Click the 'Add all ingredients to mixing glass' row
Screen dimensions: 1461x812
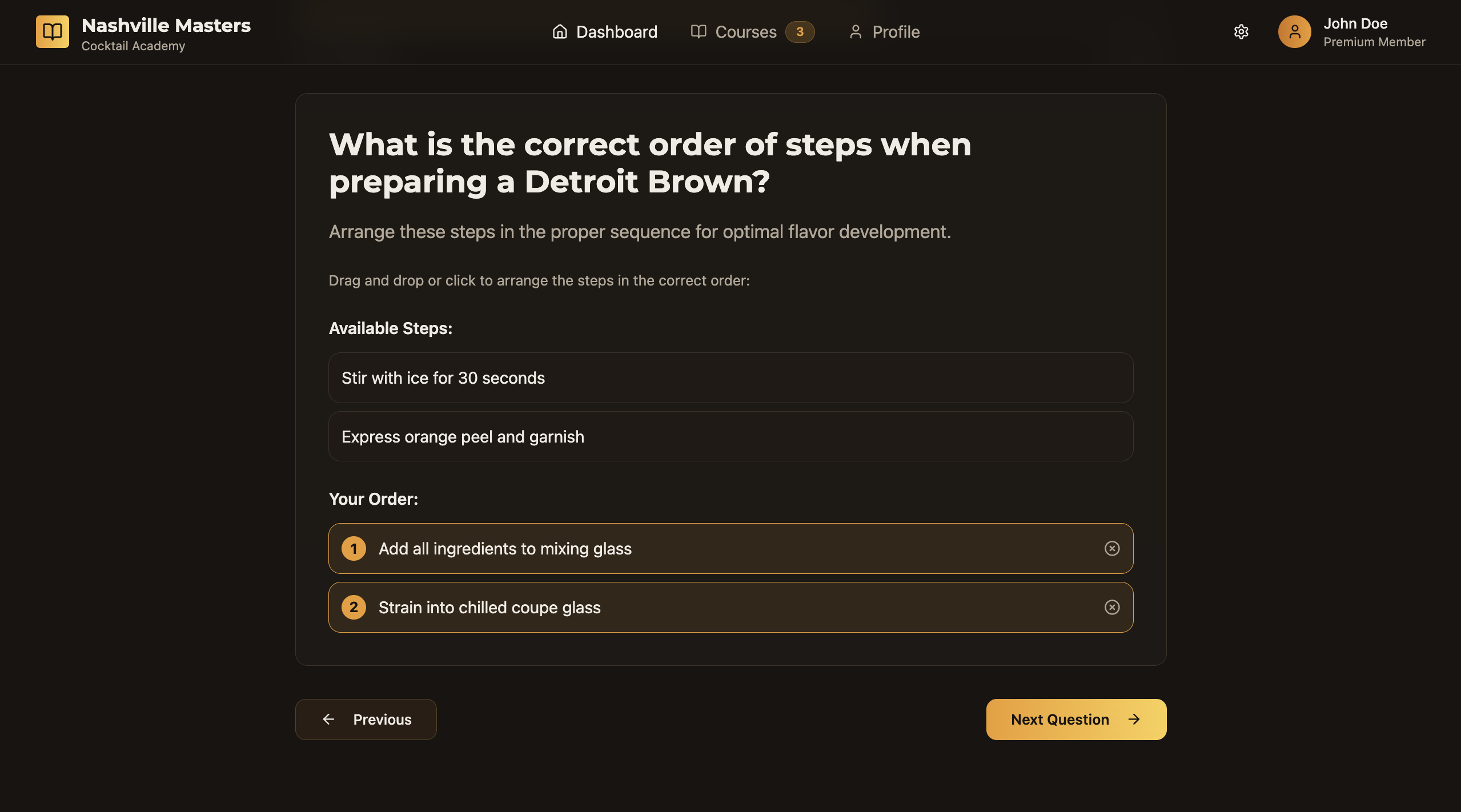(730, 548)
